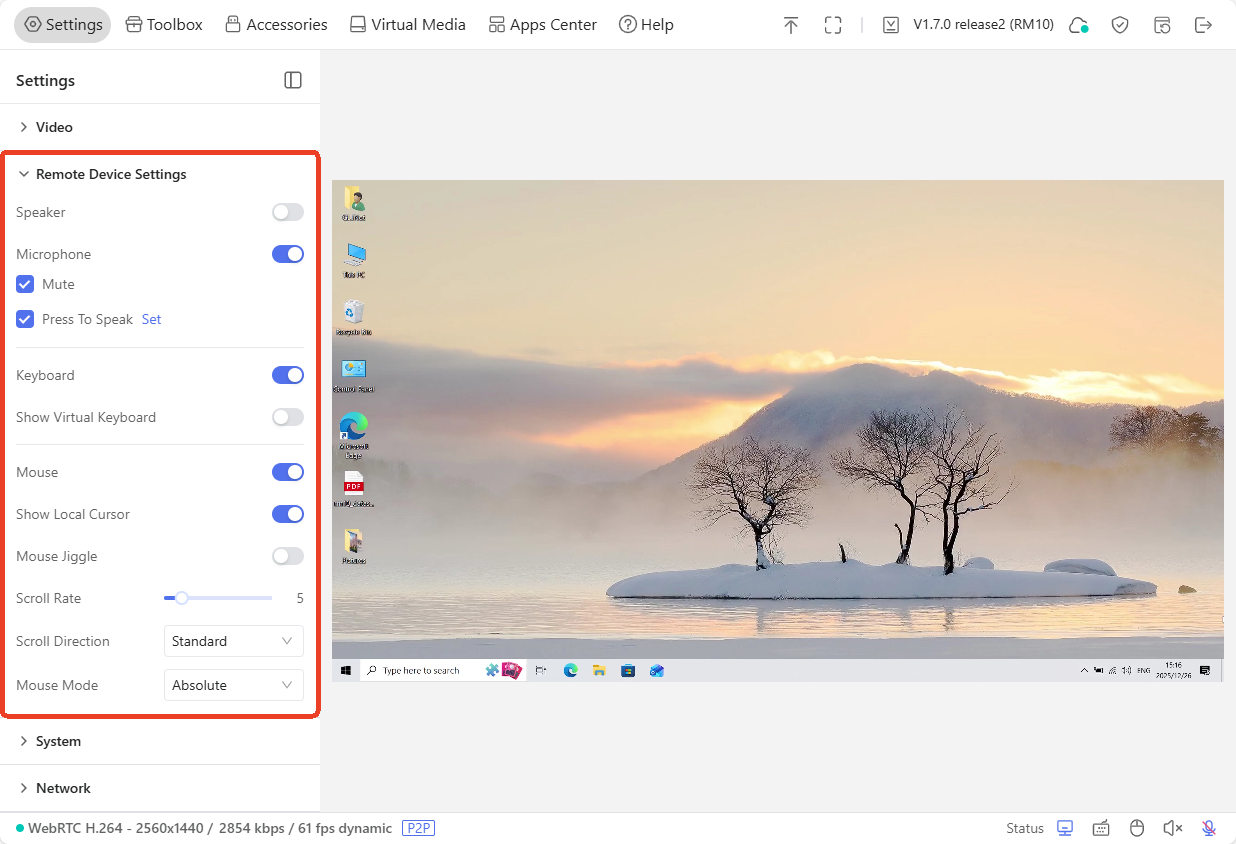This screenshot has height=844, width=1236.
Task: Click the keyboard status icon in status bar
Action: click(1101, 828)
